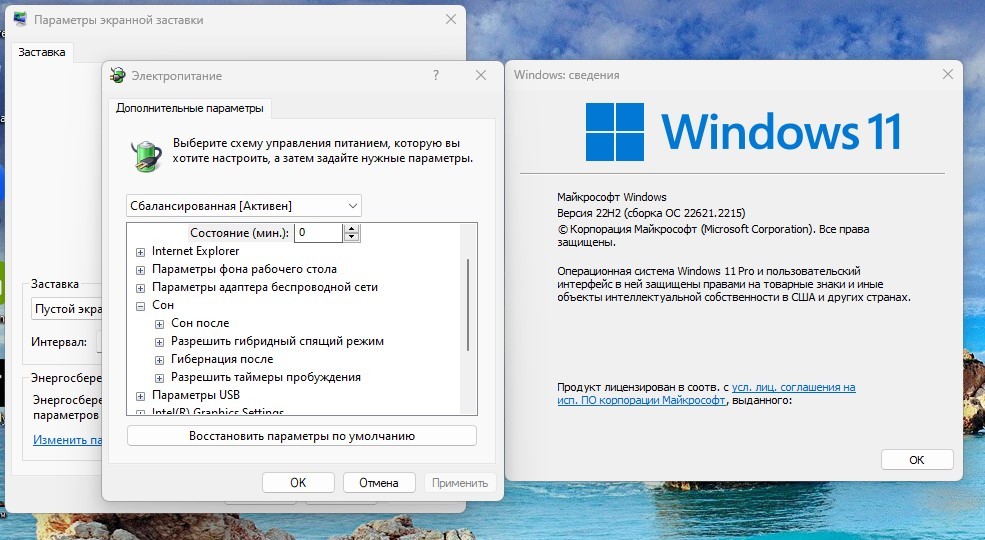Expand the Параметры USB node
This screenshot has height=540, width=985.
tap(141, 396)
